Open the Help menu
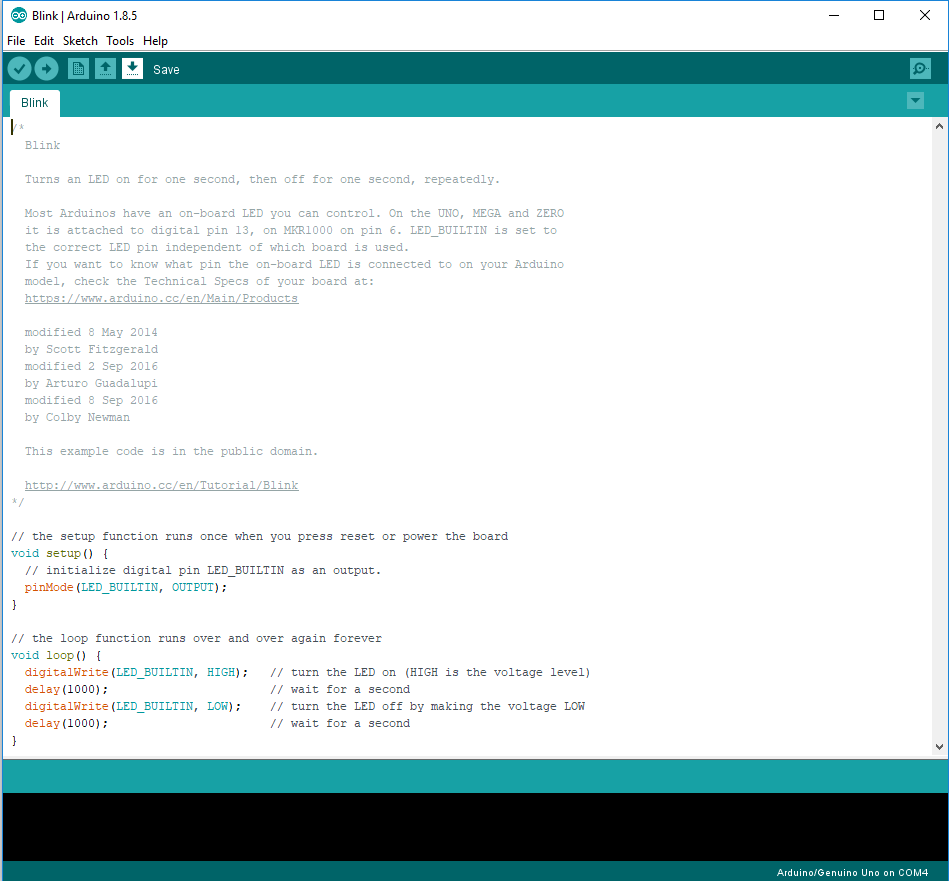Viewport: 949px width, 881px height. 155,41
